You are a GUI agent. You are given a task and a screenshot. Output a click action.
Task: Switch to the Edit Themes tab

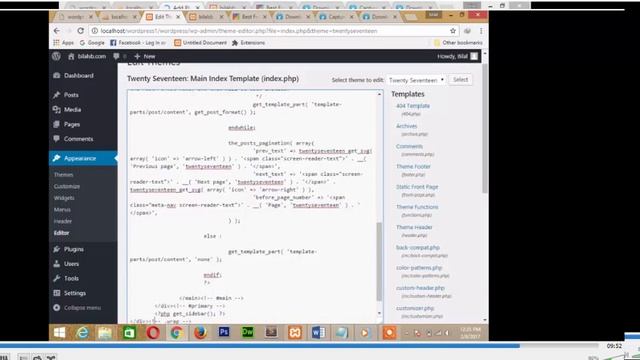[x=162, y=17]
